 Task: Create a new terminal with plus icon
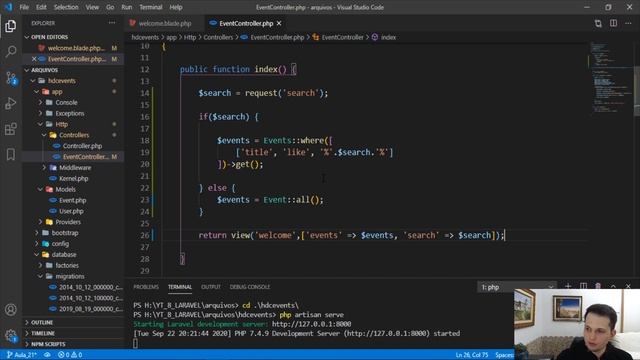(x=568, y=286)
